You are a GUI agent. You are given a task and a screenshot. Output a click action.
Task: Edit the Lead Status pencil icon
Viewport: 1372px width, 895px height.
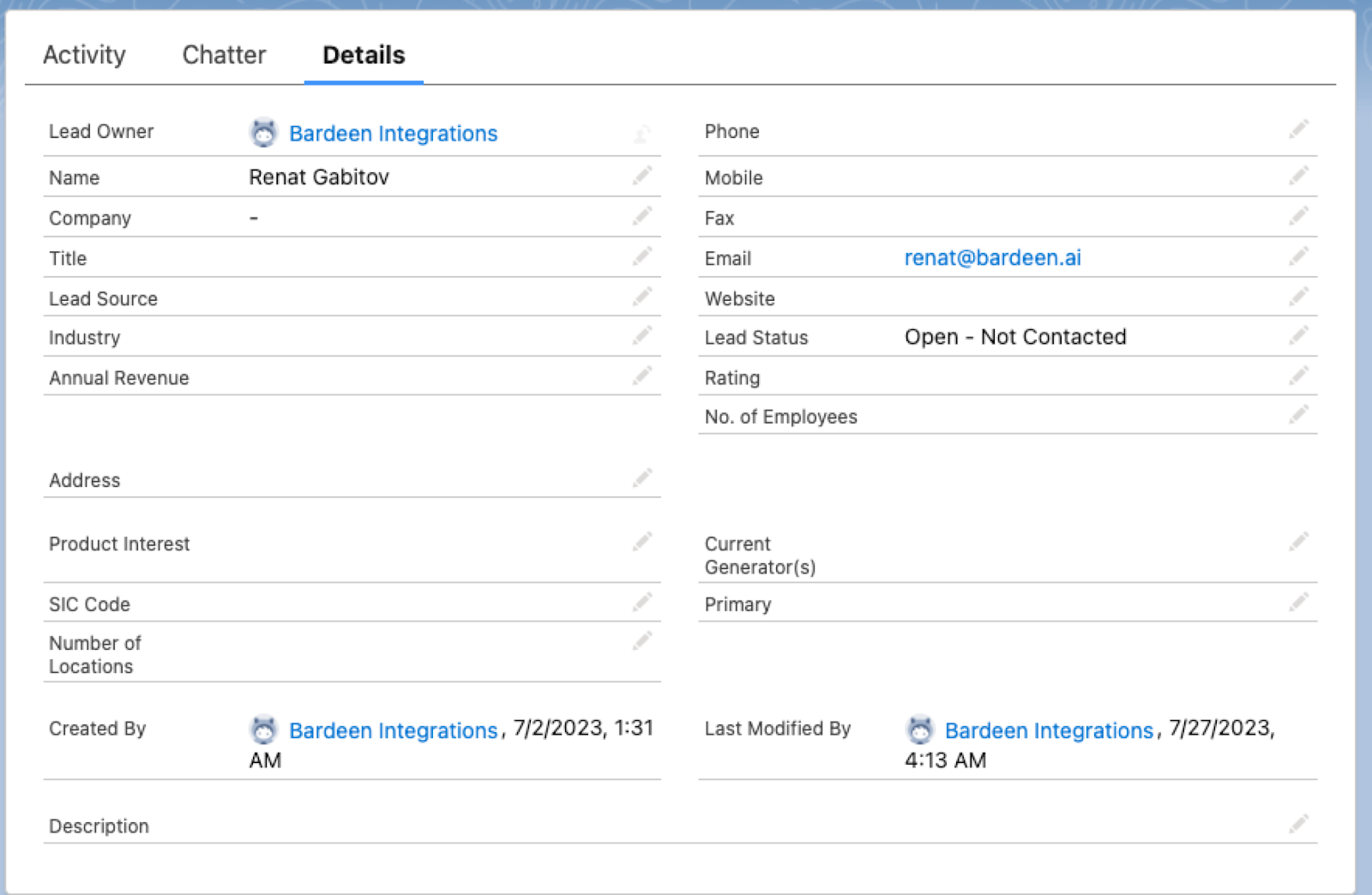click(x=1298, y=335)
